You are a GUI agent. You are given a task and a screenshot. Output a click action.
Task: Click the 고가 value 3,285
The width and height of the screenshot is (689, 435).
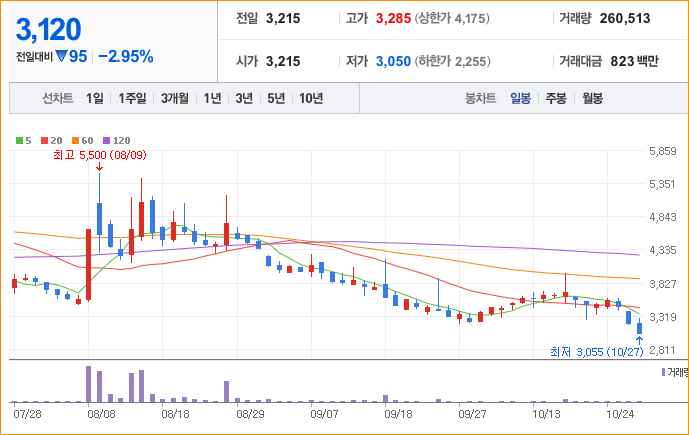393,18
